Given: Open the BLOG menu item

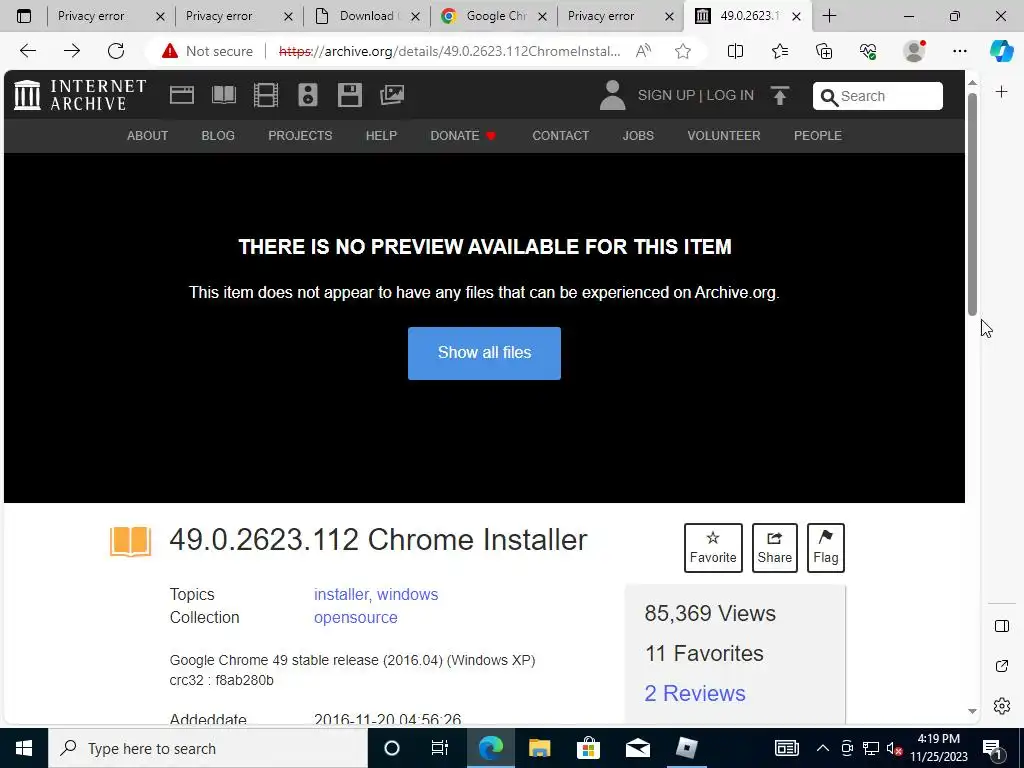Looking at the screenshot, I should (218, 136).
